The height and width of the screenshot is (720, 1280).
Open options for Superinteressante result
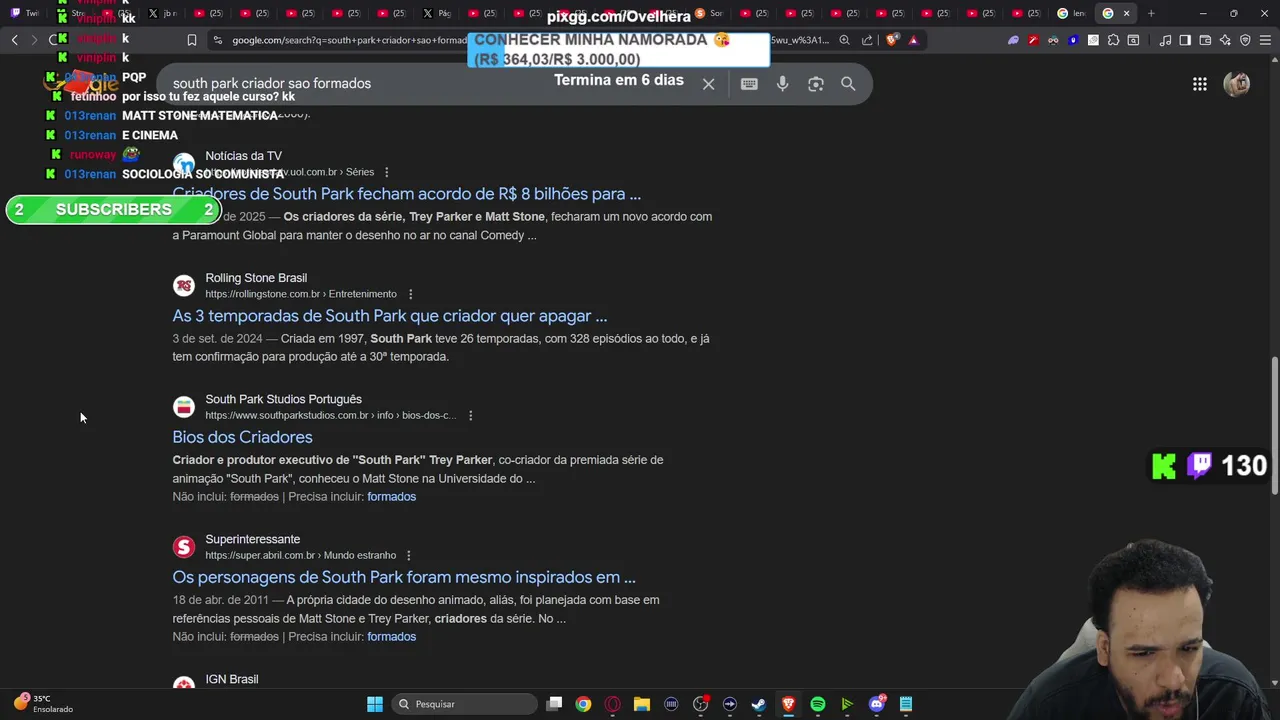408,555
